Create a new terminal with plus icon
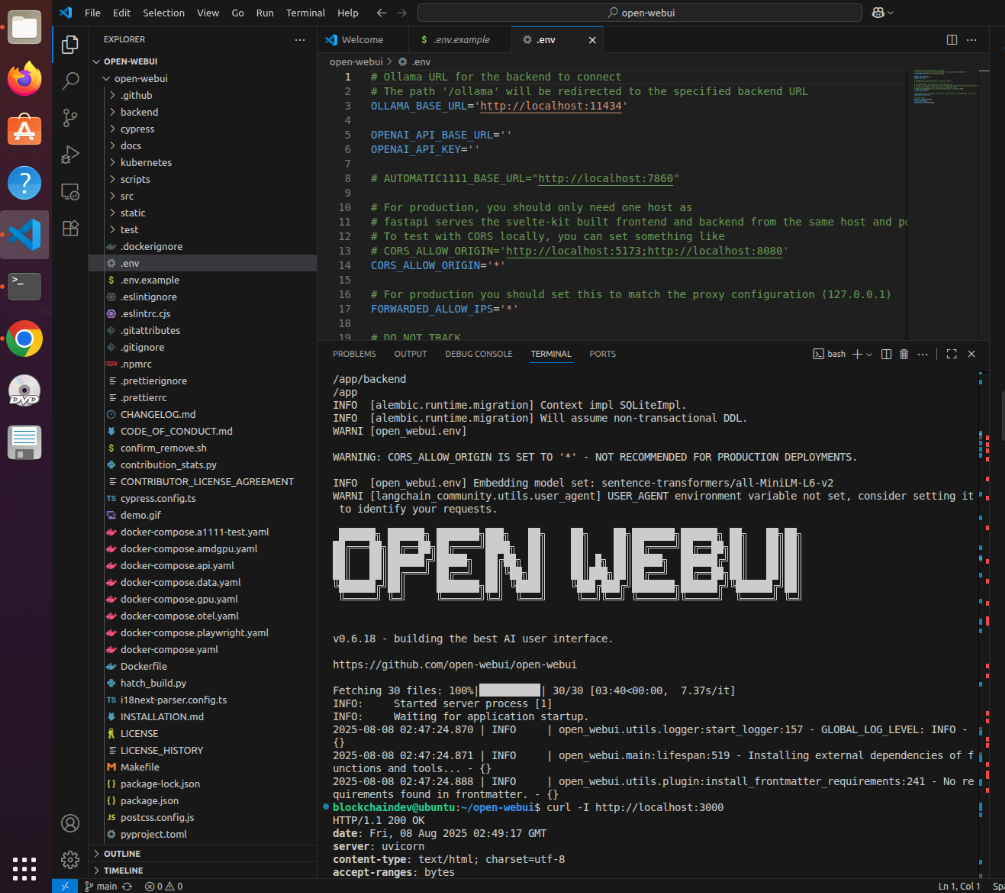The image size is (1005, 893). click(857, 354)
